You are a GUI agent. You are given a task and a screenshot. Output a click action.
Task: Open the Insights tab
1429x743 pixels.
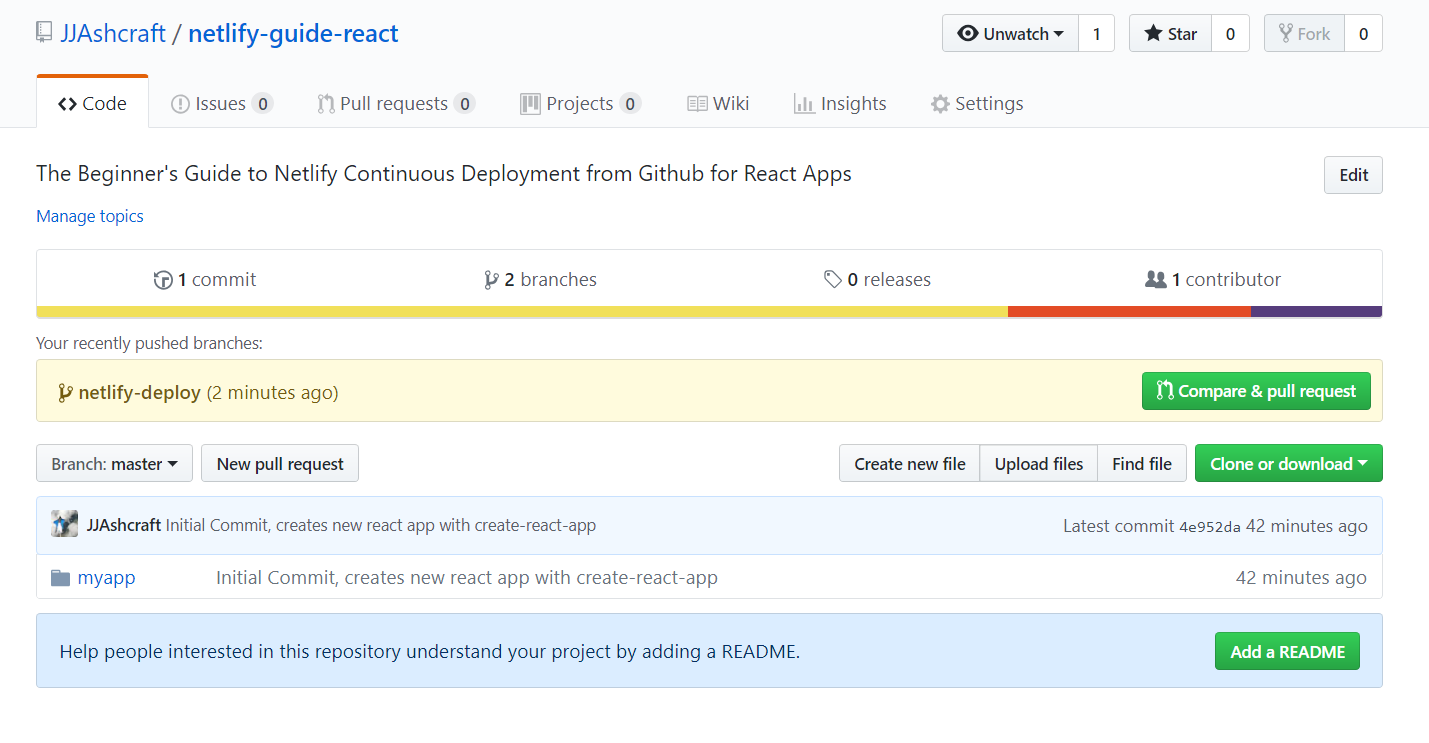tap(840, 104)
